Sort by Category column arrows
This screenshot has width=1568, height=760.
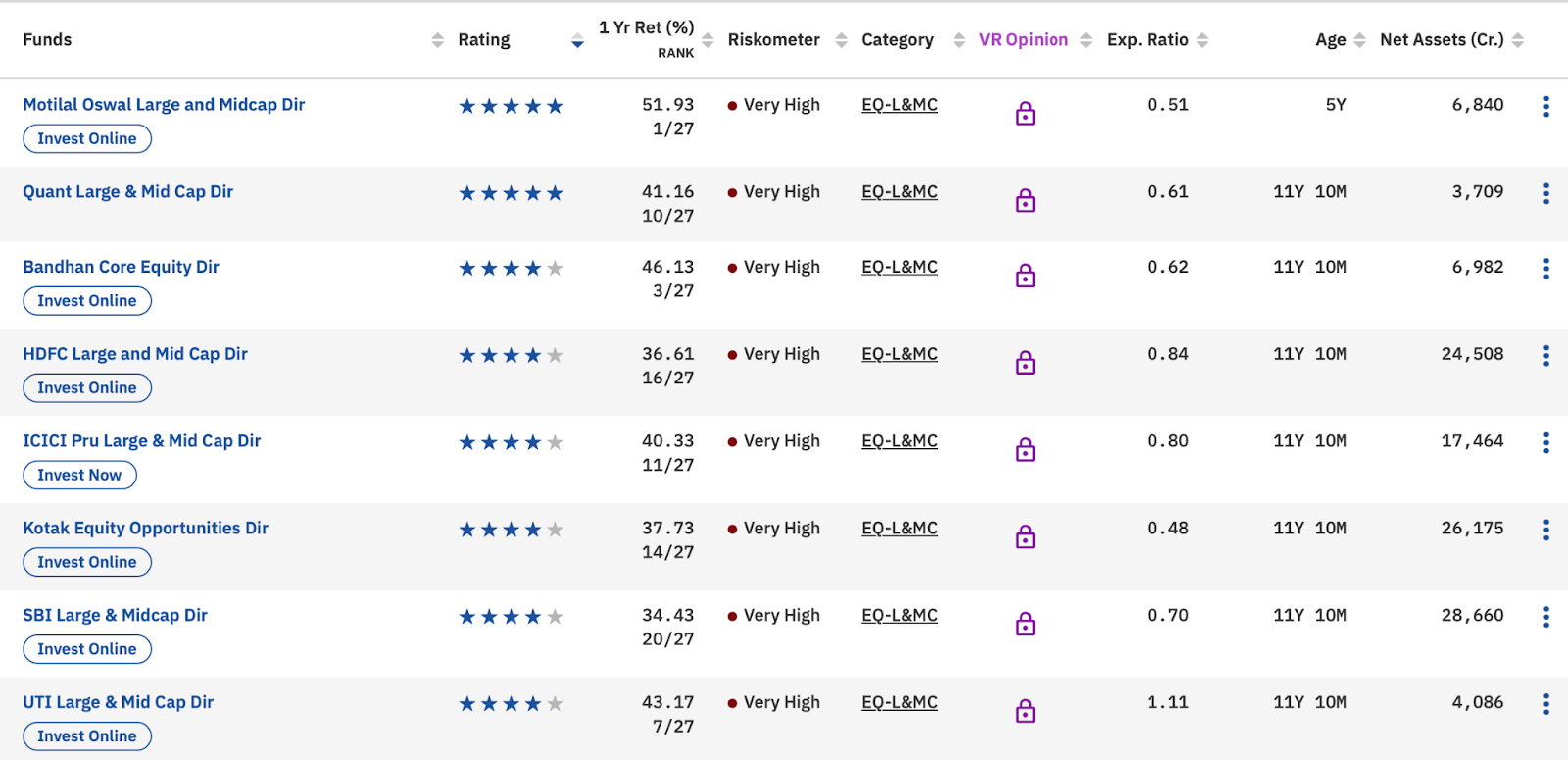click(x=958, y=40)
